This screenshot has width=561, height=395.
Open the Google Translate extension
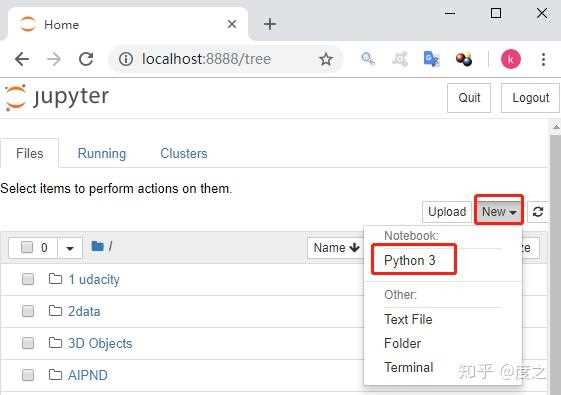(x=431, y=59)
